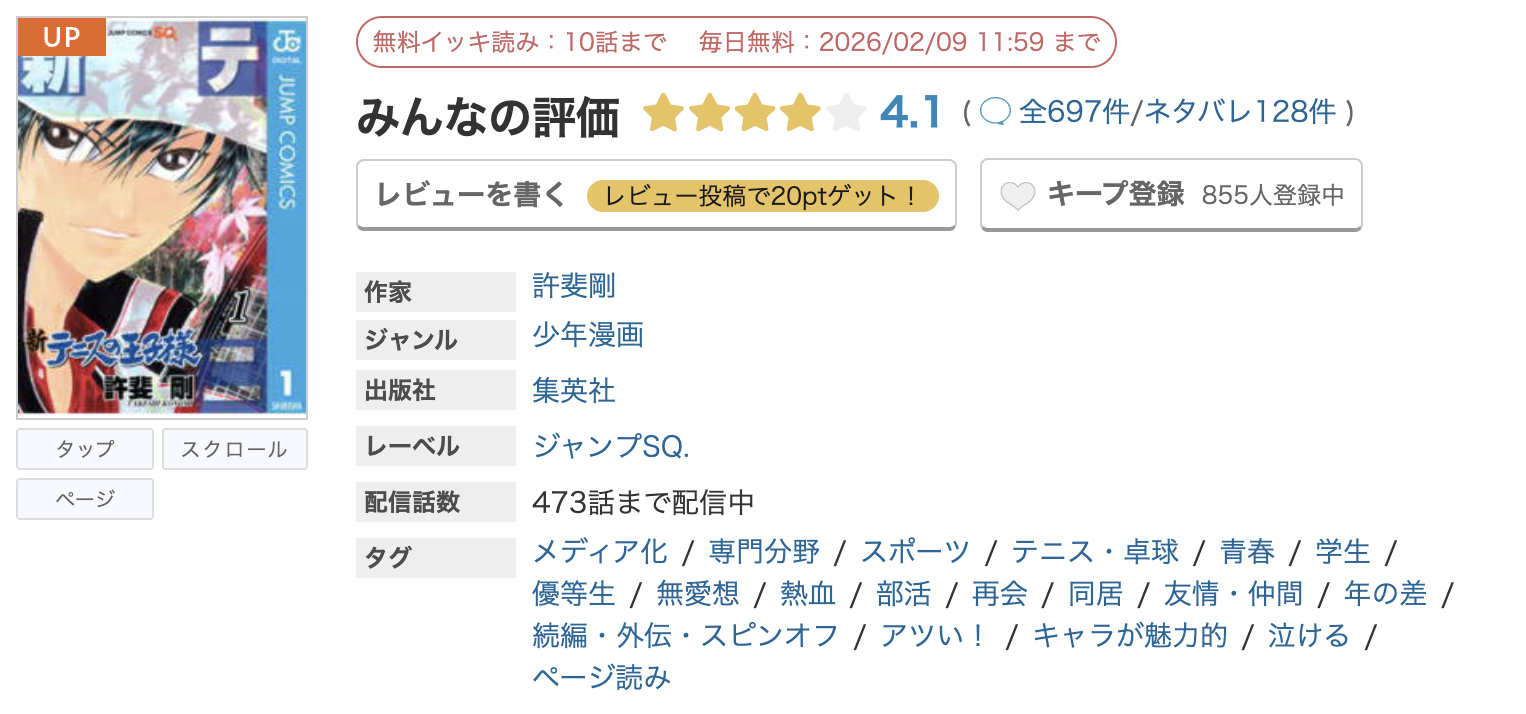Click the UP badge on the cover
Screen dimensions: 1526x714
coord(61,36)
